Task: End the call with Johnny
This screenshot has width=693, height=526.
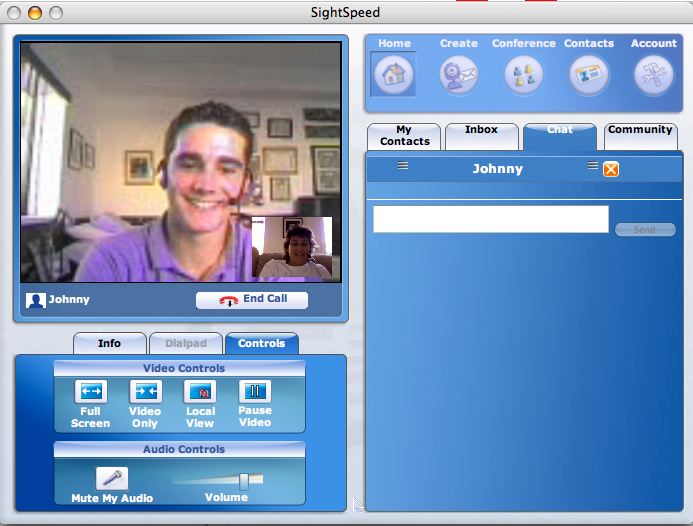Action: tap(252, 299)
